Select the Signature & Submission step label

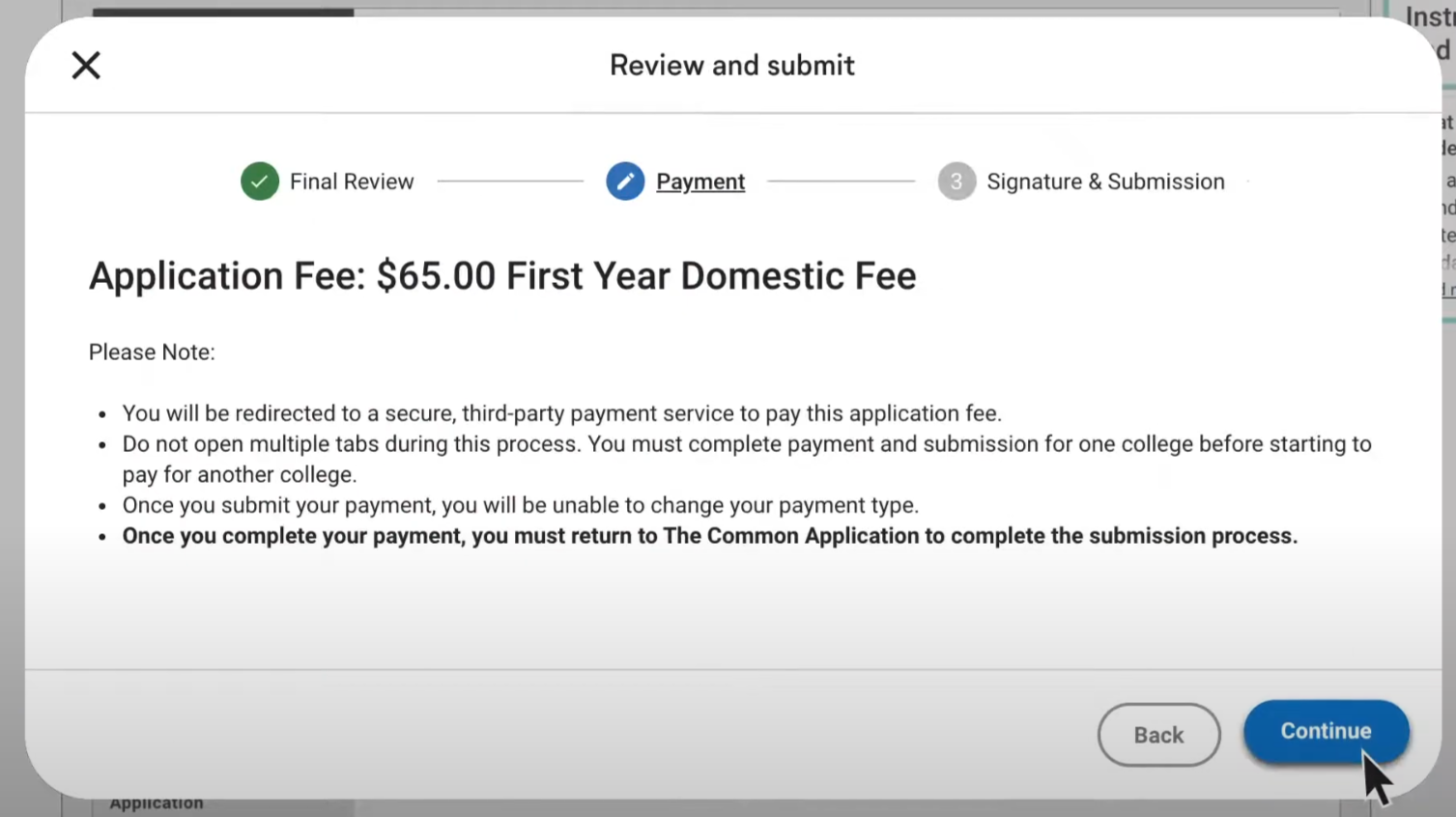[1105, 182]
